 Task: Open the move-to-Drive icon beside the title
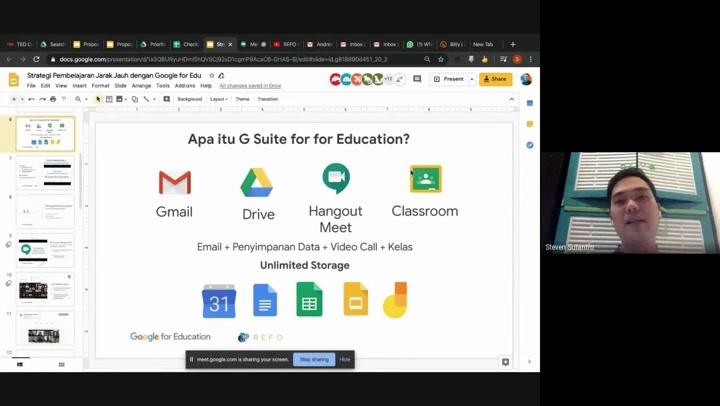point(221,75)
